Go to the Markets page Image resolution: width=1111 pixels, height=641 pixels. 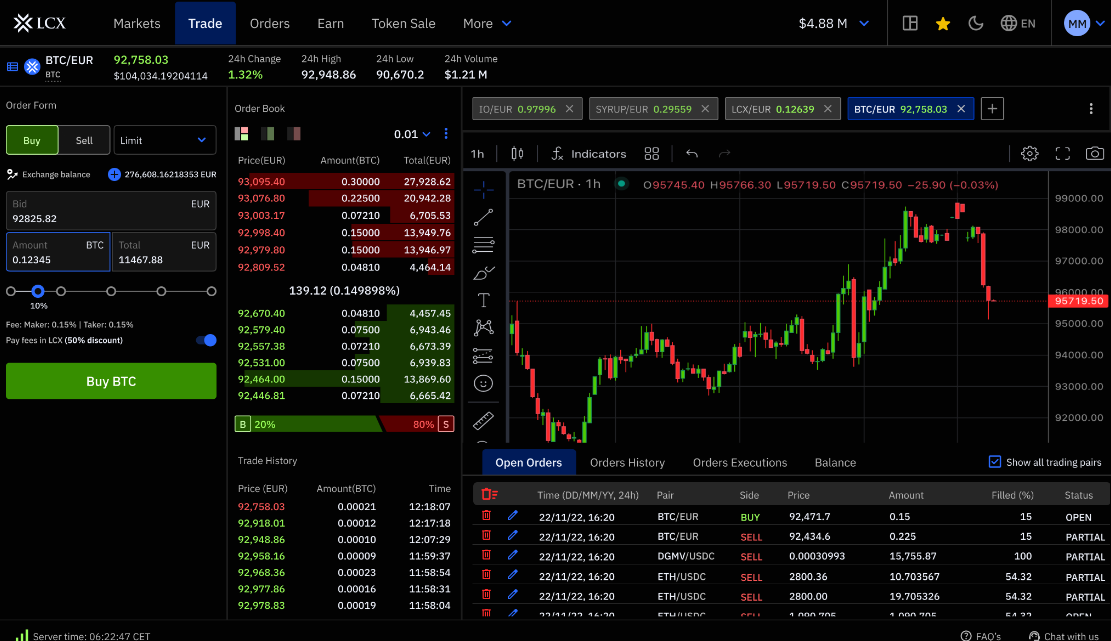137,23
